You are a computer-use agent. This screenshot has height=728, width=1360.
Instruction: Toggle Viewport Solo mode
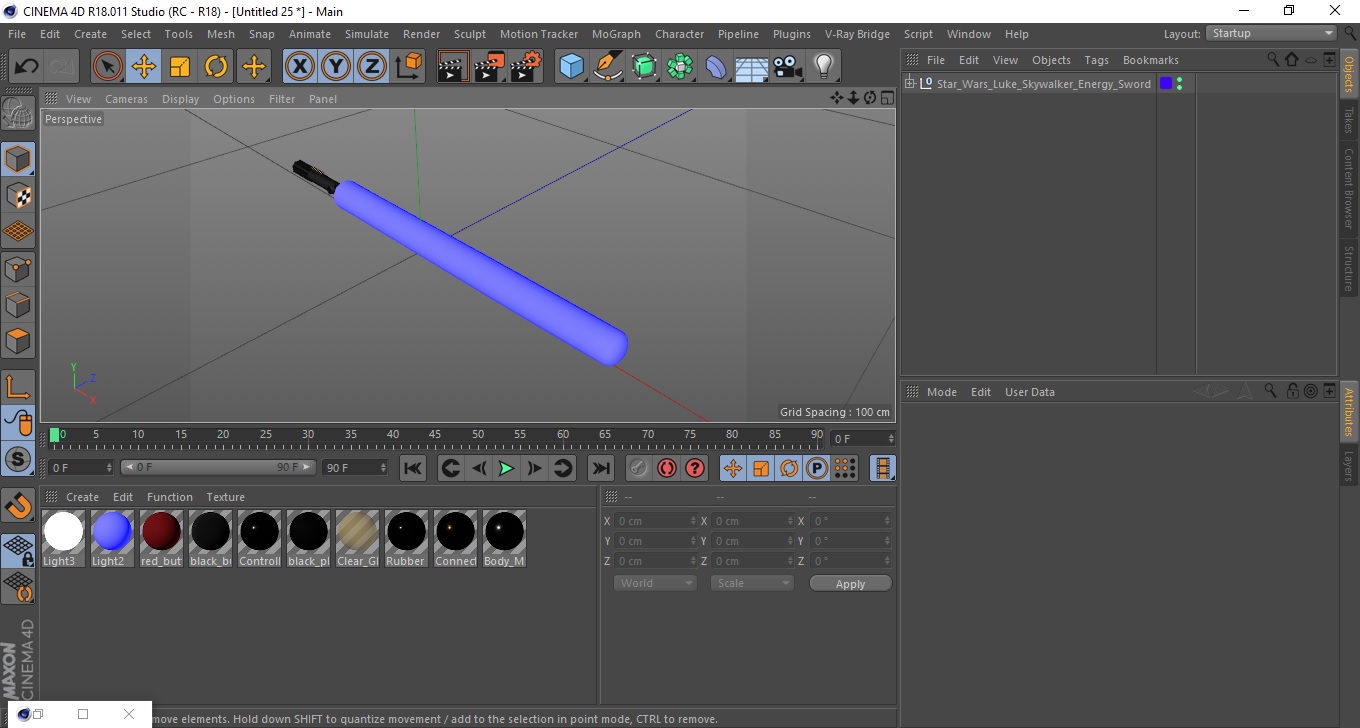pos(18,459)
